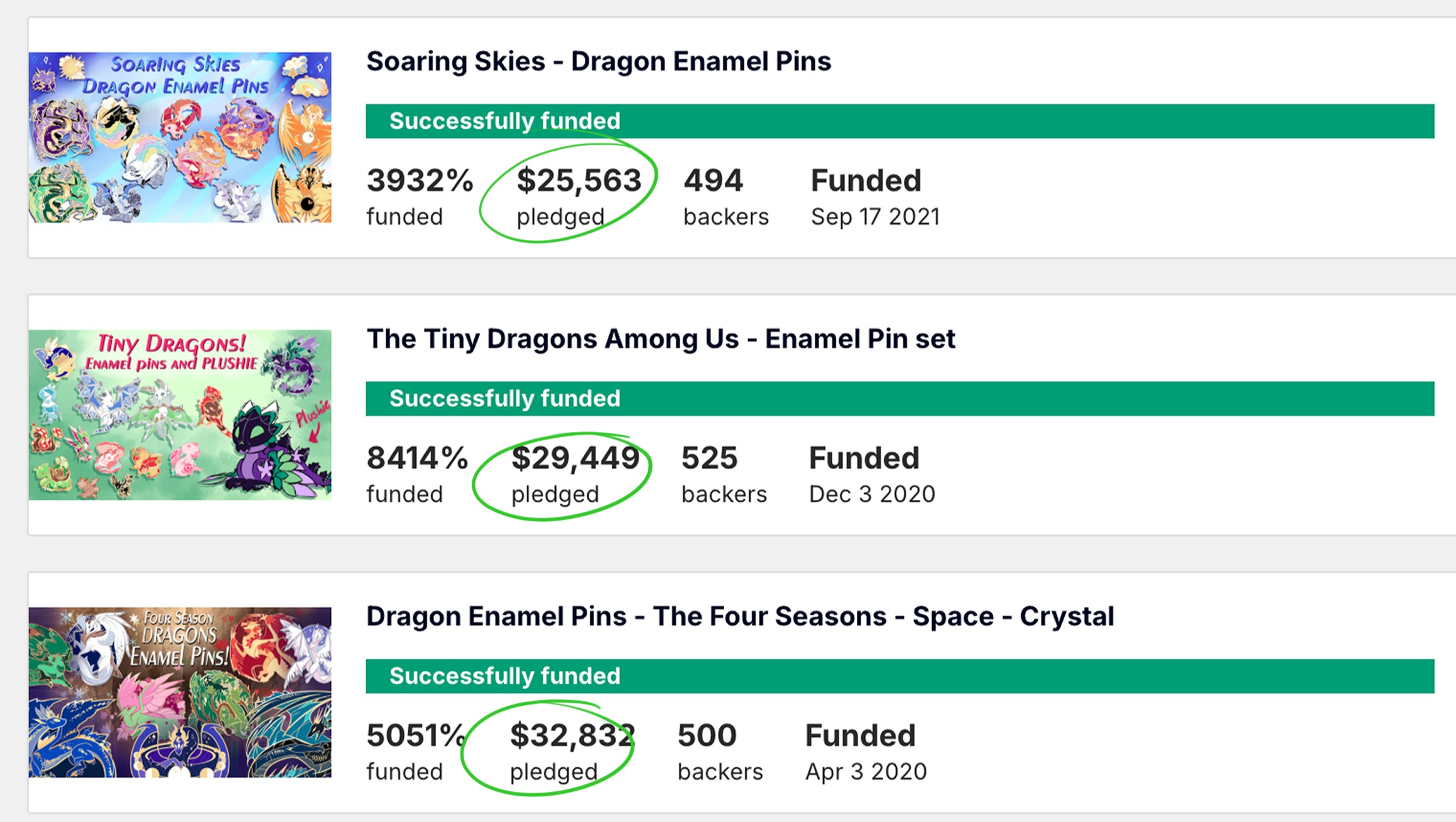The height and width of the screenshot is (822, 1456).
Task: Click the $25,563 pledged amount
Action: (579, 181)
